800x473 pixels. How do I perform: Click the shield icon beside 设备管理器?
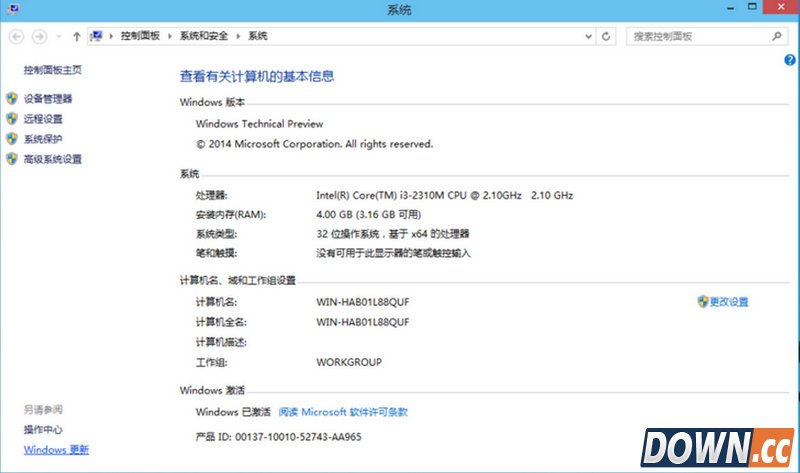[12, 98]
